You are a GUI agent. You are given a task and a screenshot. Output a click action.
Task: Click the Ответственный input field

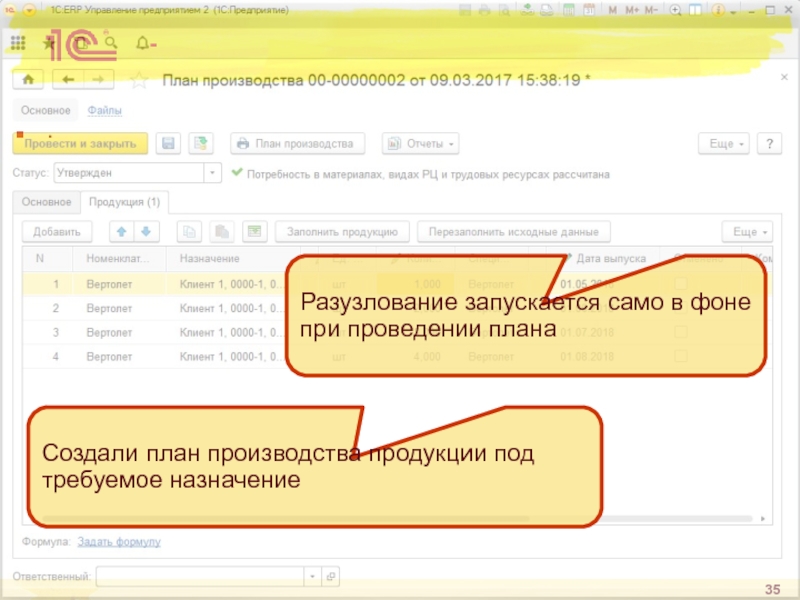pos(200,577)
